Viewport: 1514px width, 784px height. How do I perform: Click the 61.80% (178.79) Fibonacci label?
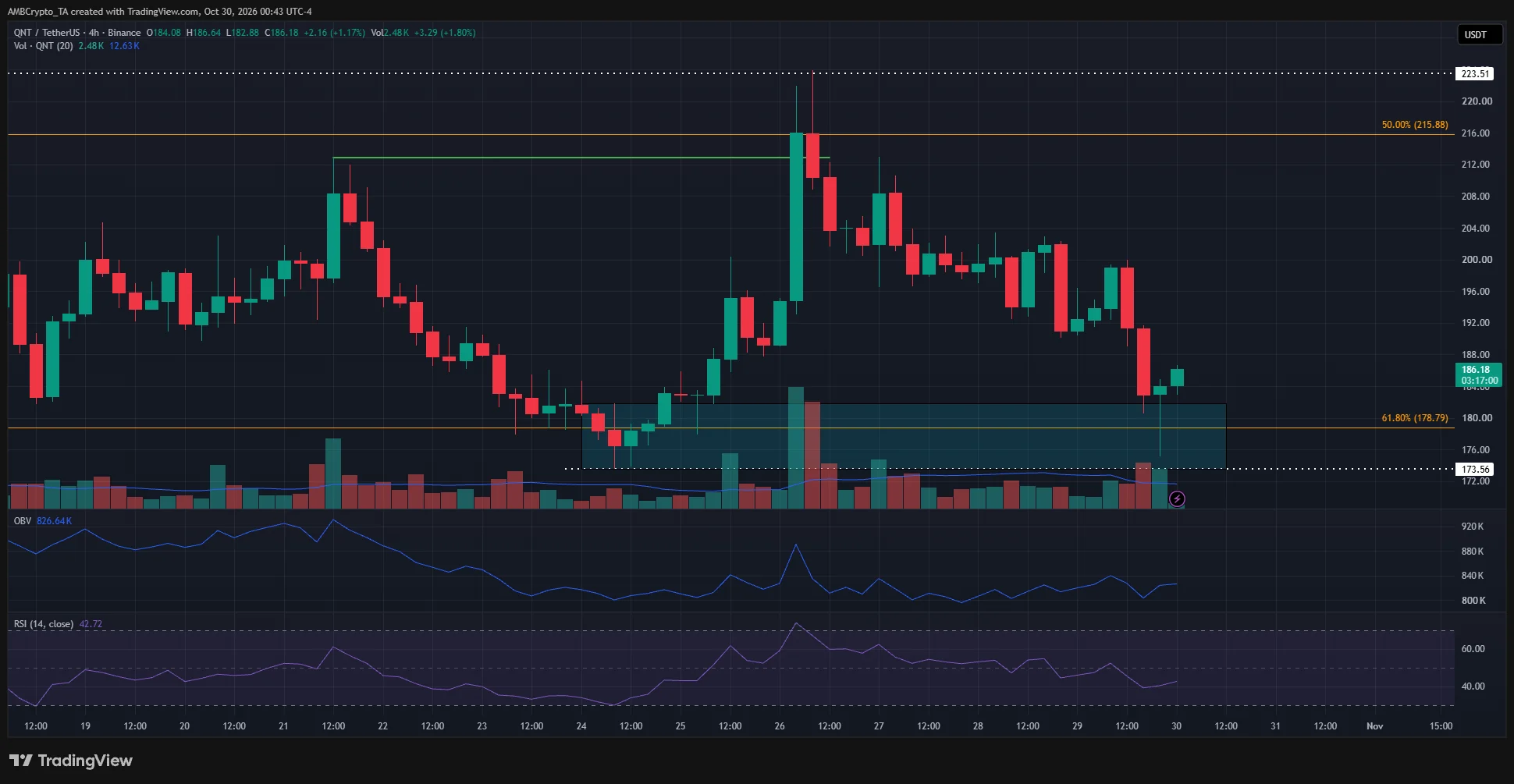click(1415, 418)
